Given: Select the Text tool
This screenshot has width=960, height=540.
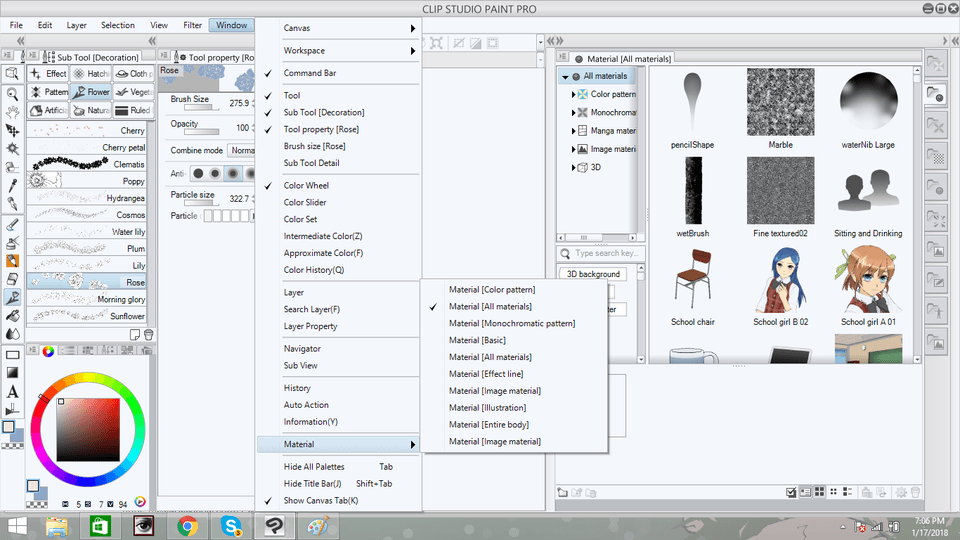Looking at the screenshot, I should point(12,391).
